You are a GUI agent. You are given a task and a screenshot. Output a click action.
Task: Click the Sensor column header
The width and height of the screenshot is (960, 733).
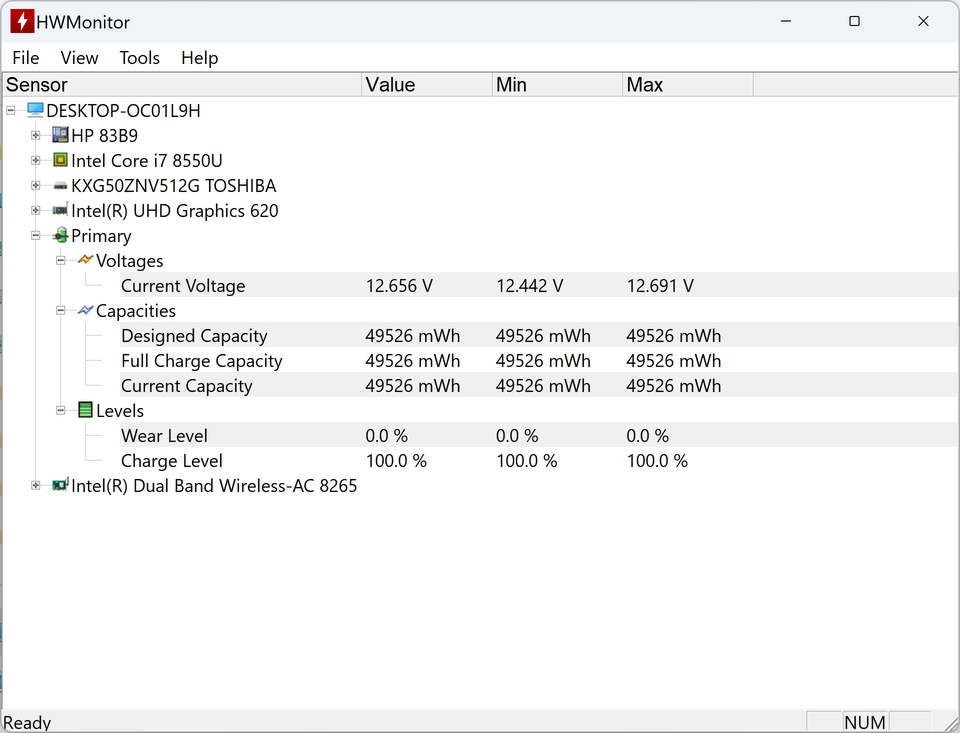coord(180,85)
